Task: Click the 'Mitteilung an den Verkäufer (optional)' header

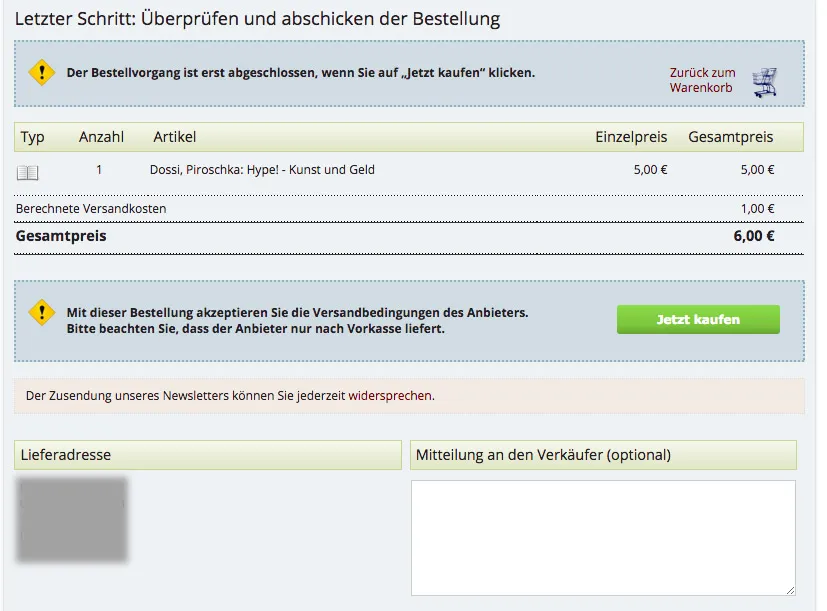Action: (543, 455)
